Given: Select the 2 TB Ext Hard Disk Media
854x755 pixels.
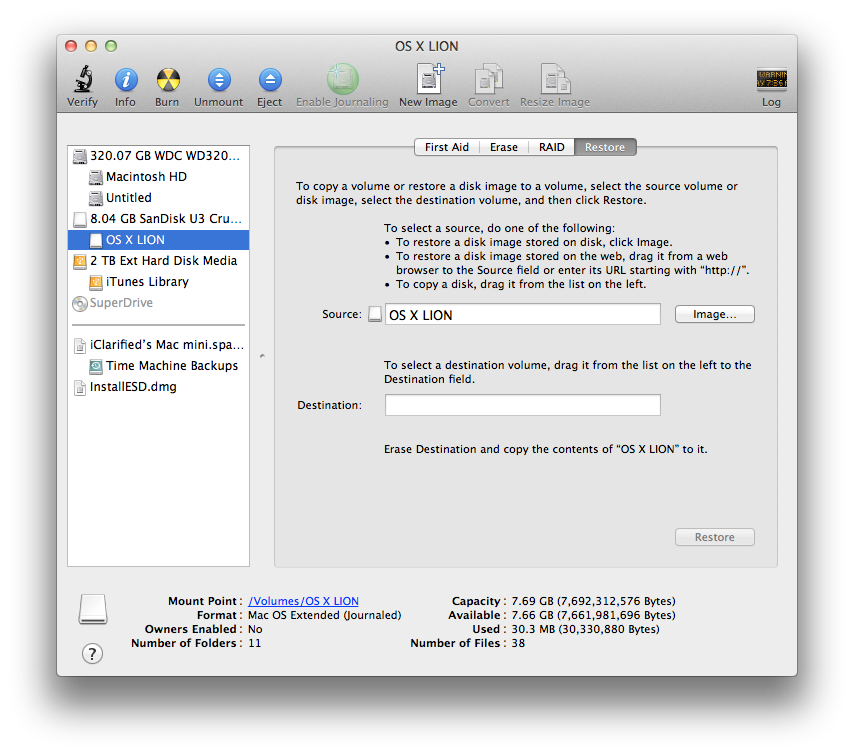Looking at the screenshot, I should coord(163,261).
